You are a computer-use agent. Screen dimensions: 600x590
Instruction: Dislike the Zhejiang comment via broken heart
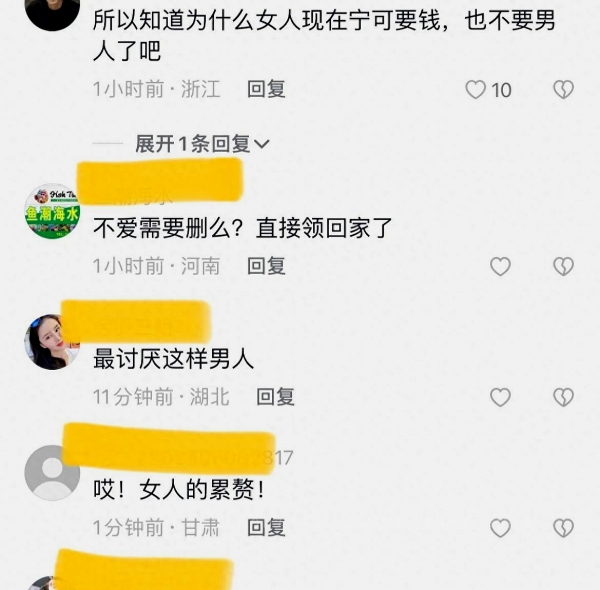coord(563,90)
